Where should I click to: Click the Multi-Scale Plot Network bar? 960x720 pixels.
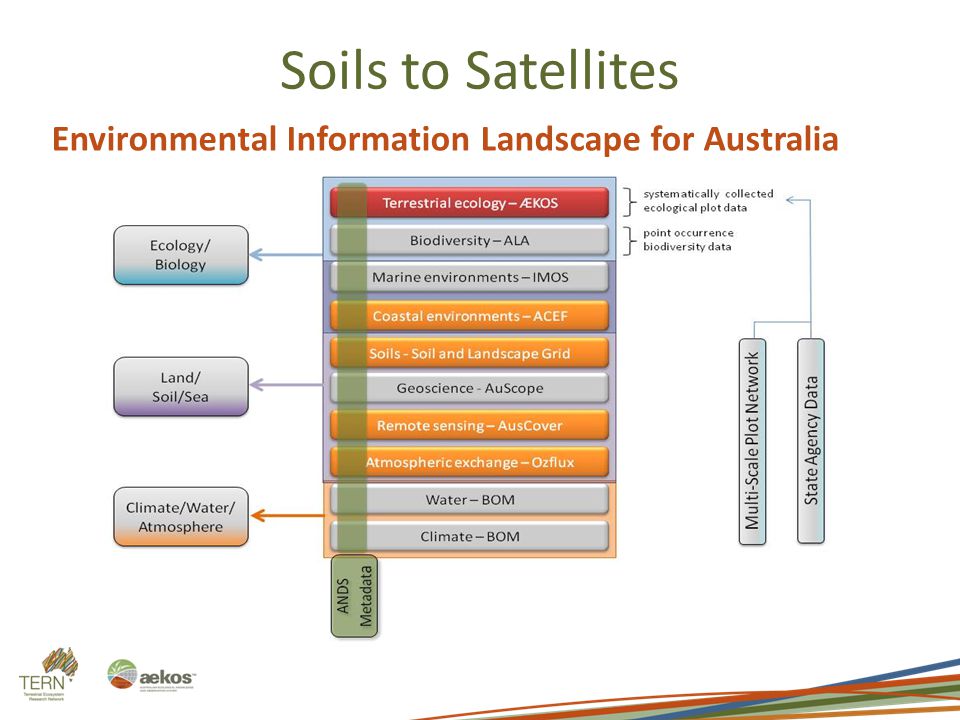click(752, 441)
